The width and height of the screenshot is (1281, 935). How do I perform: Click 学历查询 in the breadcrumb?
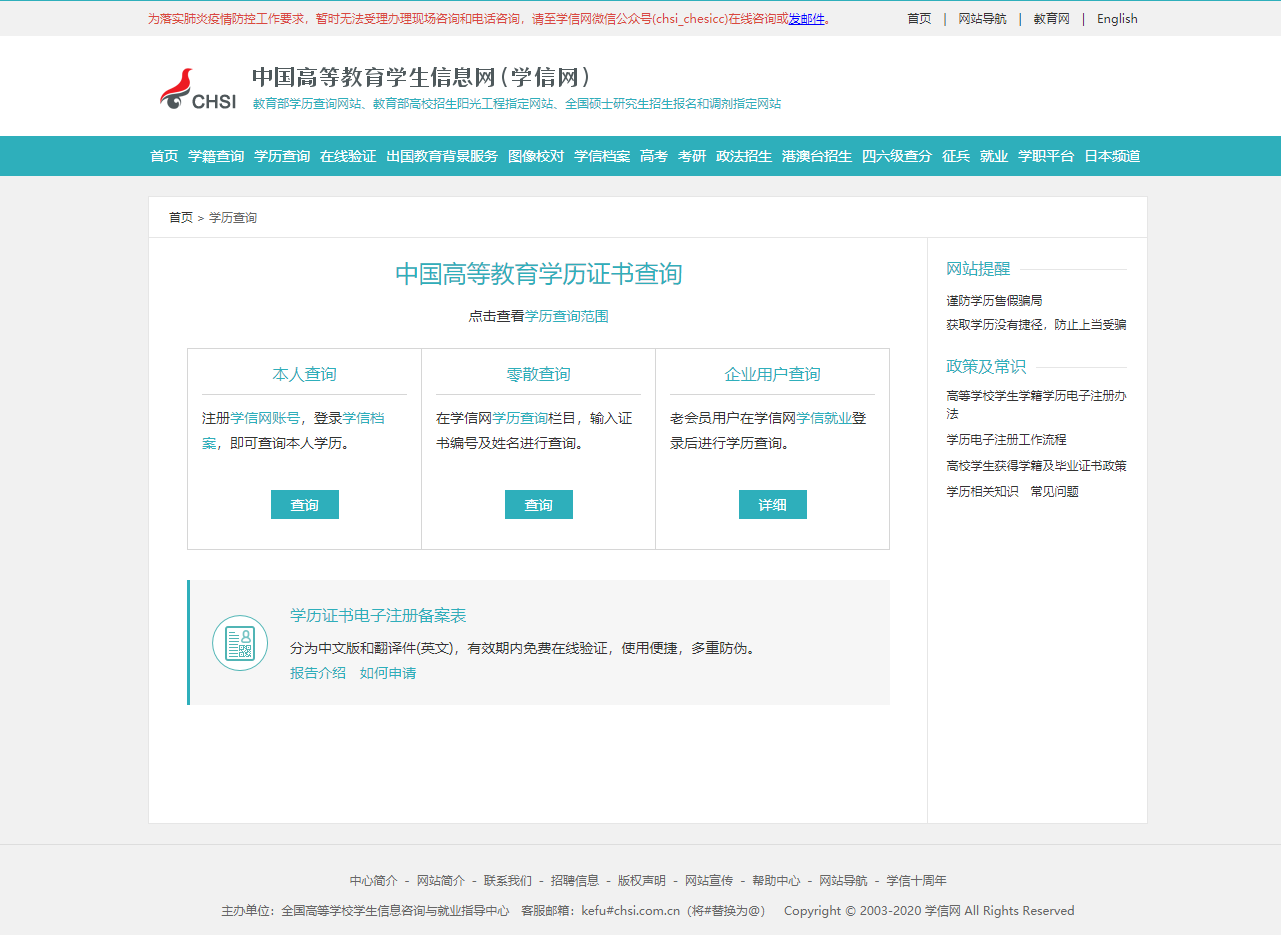tap(233, 217)
